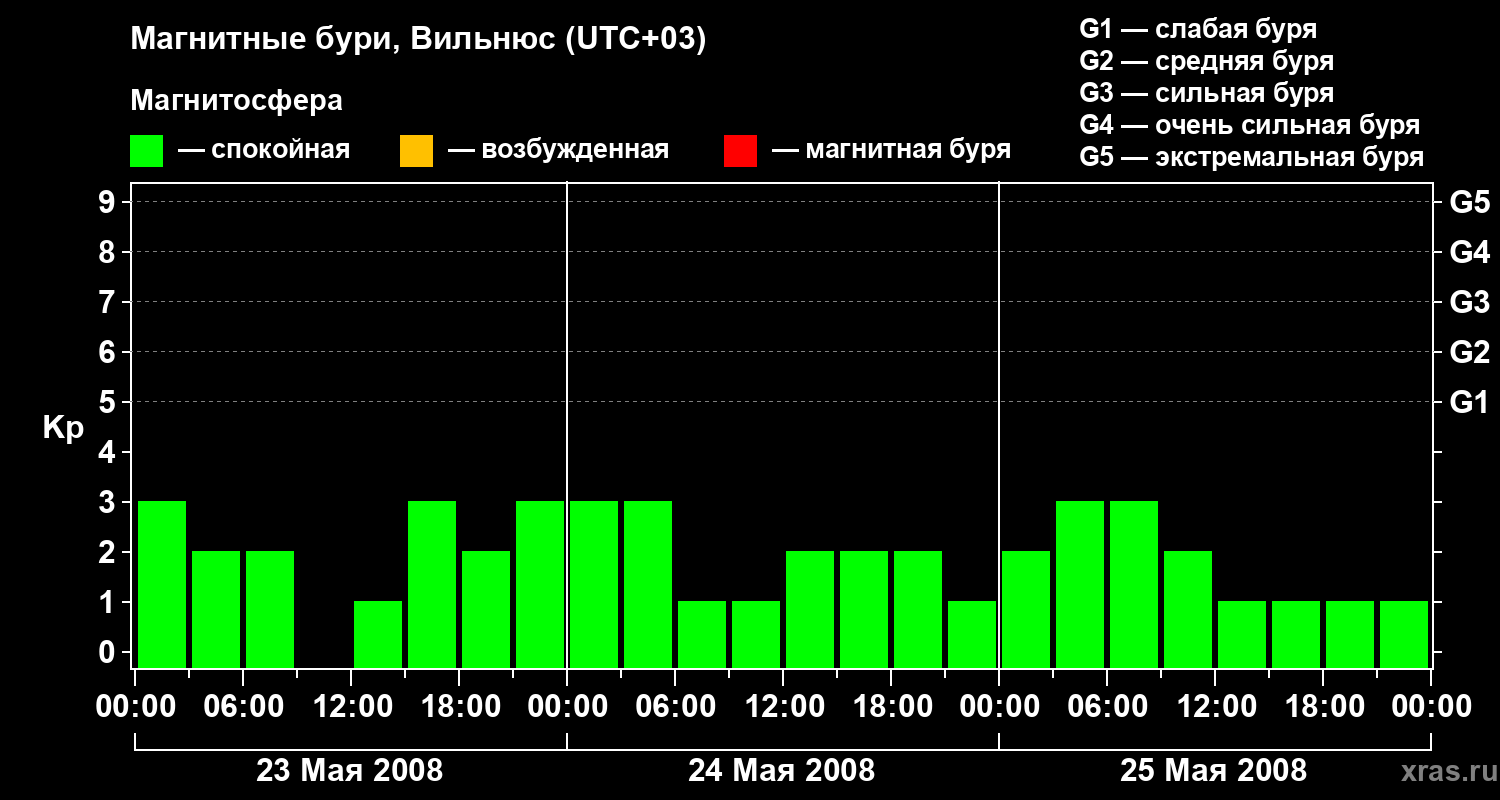
Task: Click the 23 May 18:00–21:00 Kp bar
Action: coord(486,609)
